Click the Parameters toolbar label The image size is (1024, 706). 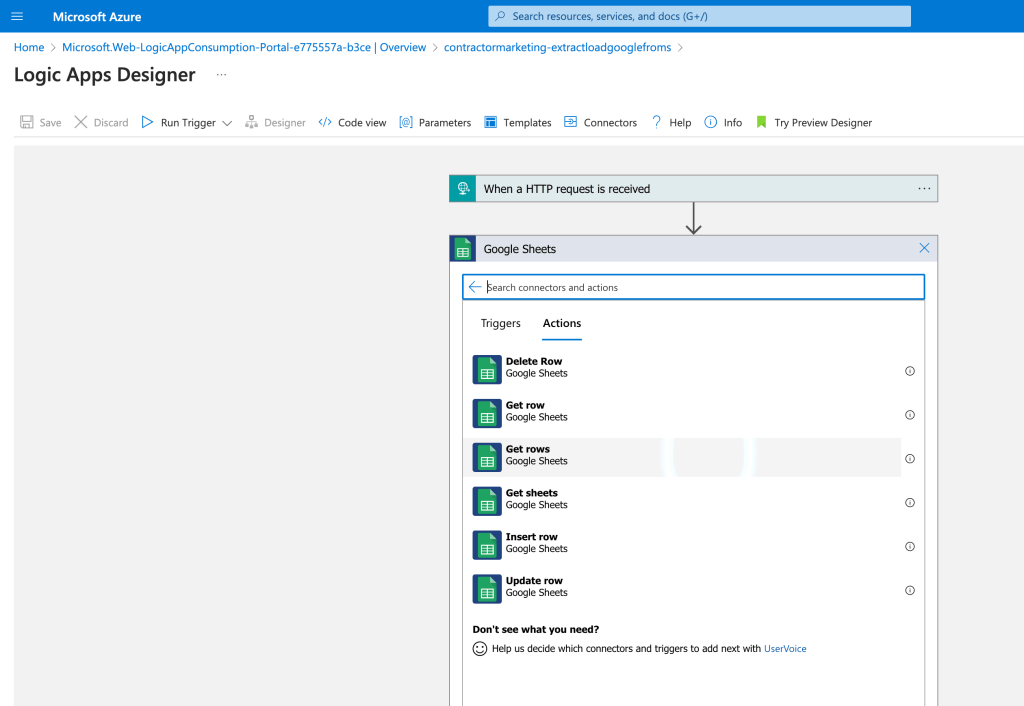(x=445, y=123)
